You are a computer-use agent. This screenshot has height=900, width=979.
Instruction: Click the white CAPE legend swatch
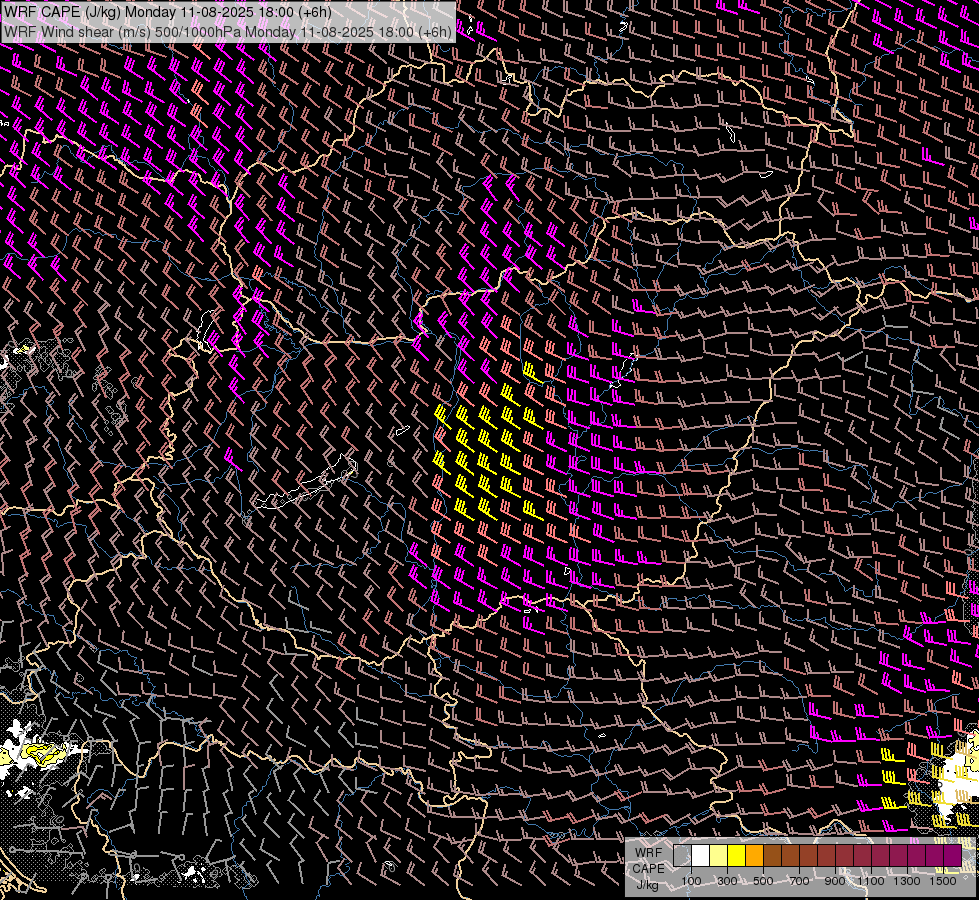pos(701,855)
